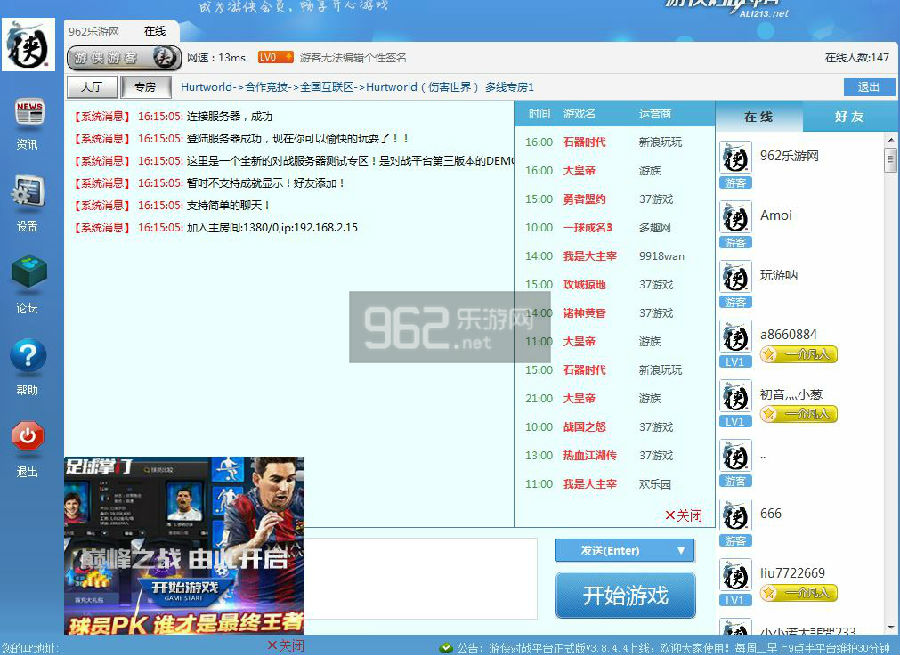The image size is (900, 655).
Task: Close the football ad with bottom 关闭
Action: click(x=286, y=646)
